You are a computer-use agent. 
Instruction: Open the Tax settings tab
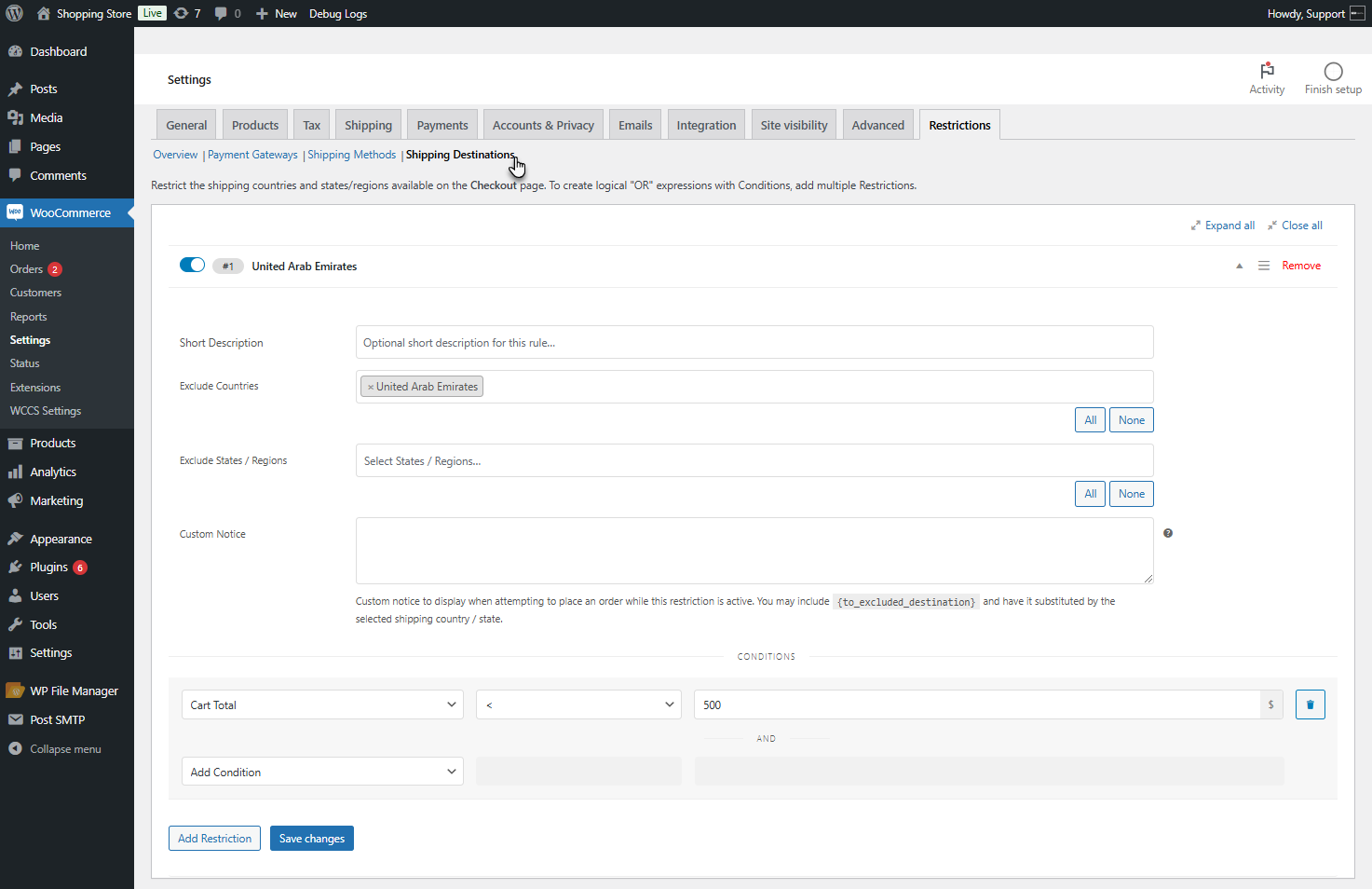[311, 125]
